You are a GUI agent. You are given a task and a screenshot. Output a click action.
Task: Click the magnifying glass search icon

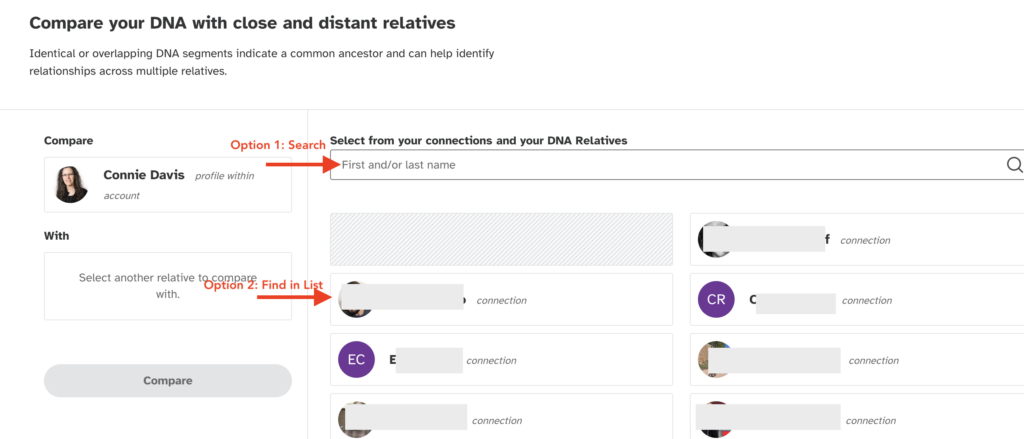pos(1014,165)
